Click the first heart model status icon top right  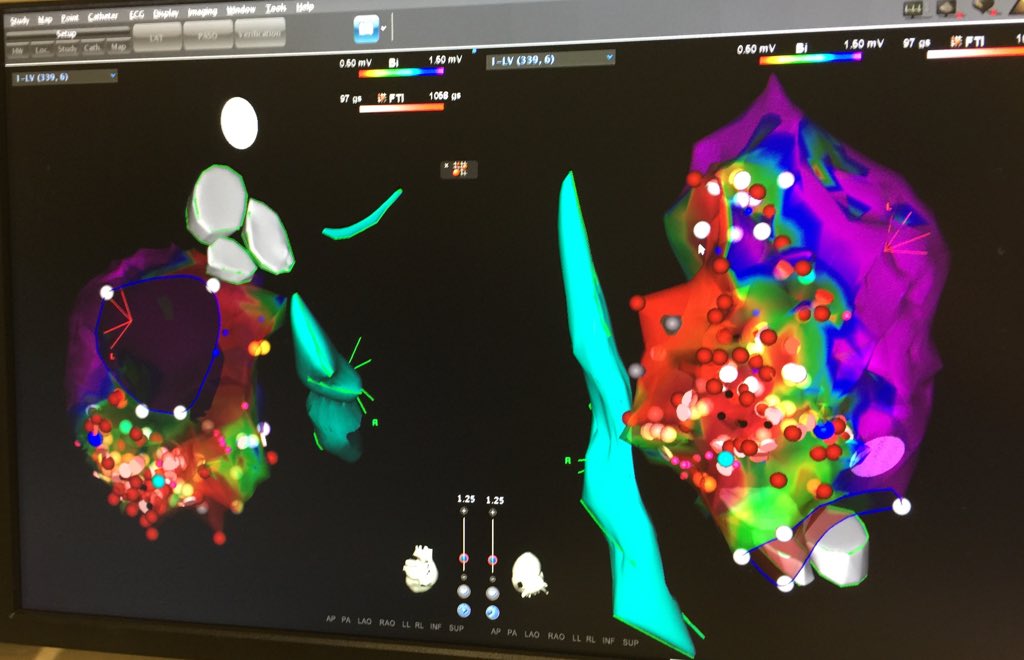tap(947, 7)
